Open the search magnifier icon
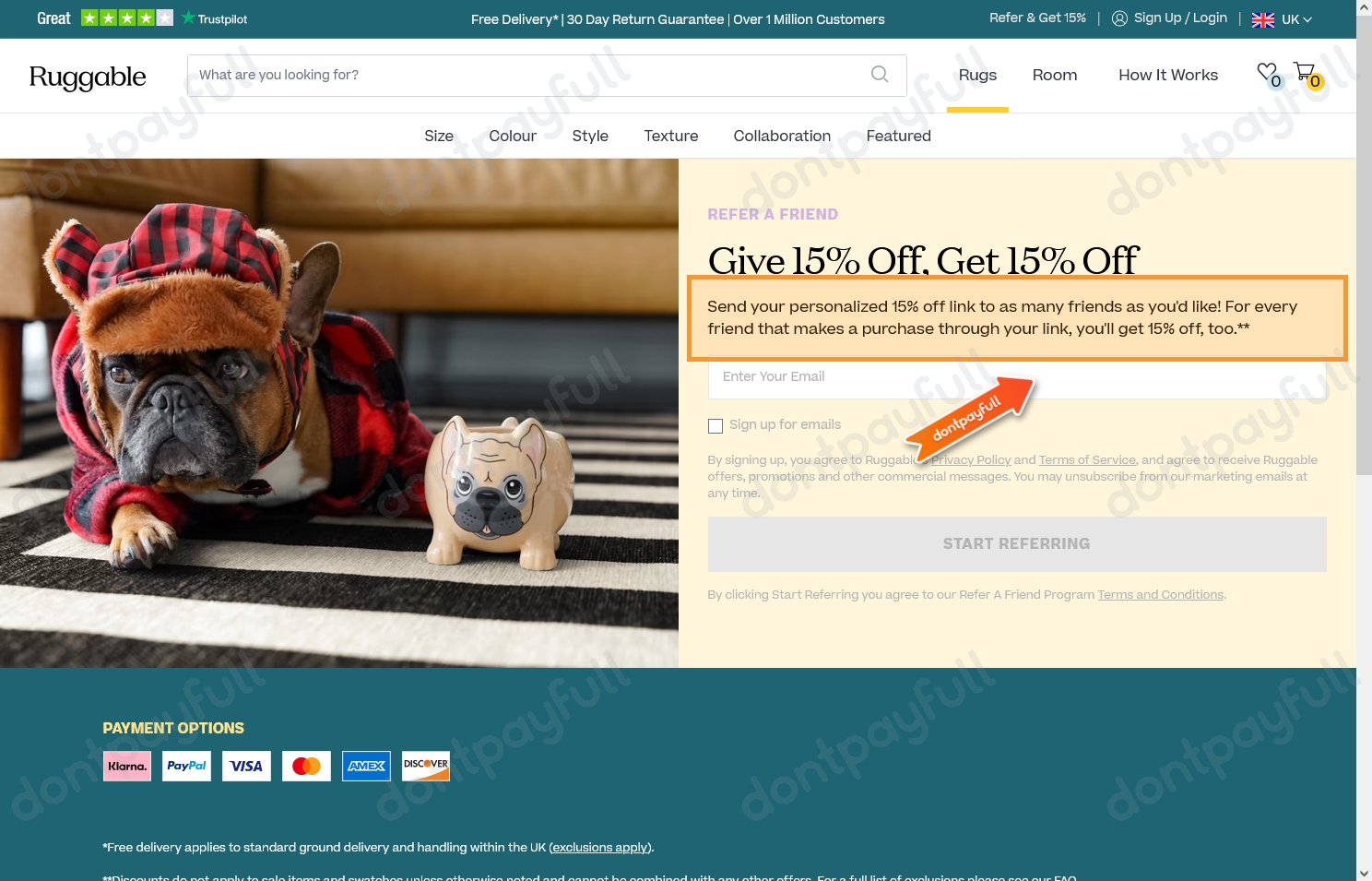 [879, 75]
